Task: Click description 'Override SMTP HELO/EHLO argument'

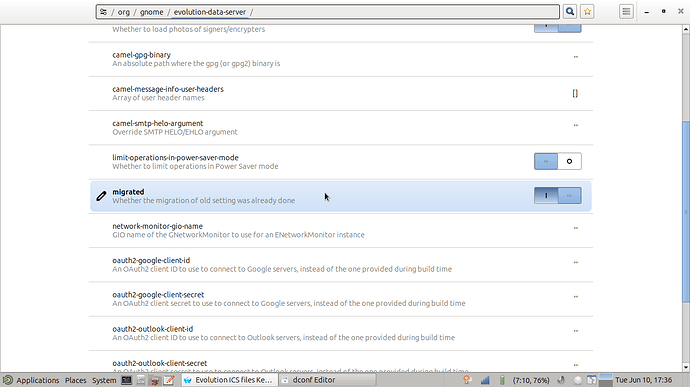Action: [175, 132]
